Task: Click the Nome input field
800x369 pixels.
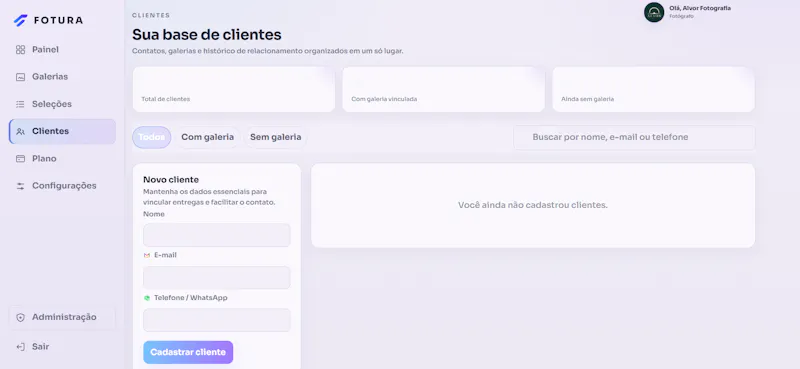Action: (x=217, y=235)
